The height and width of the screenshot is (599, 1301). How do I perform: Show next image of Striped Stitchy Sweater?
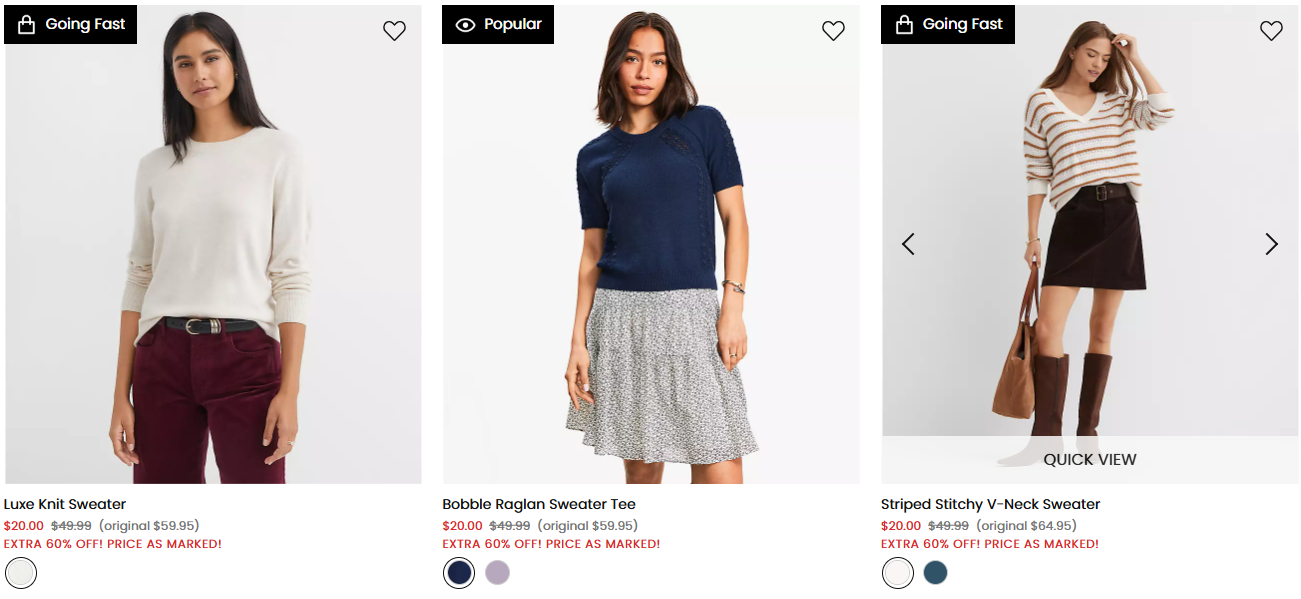(1271, 244)
